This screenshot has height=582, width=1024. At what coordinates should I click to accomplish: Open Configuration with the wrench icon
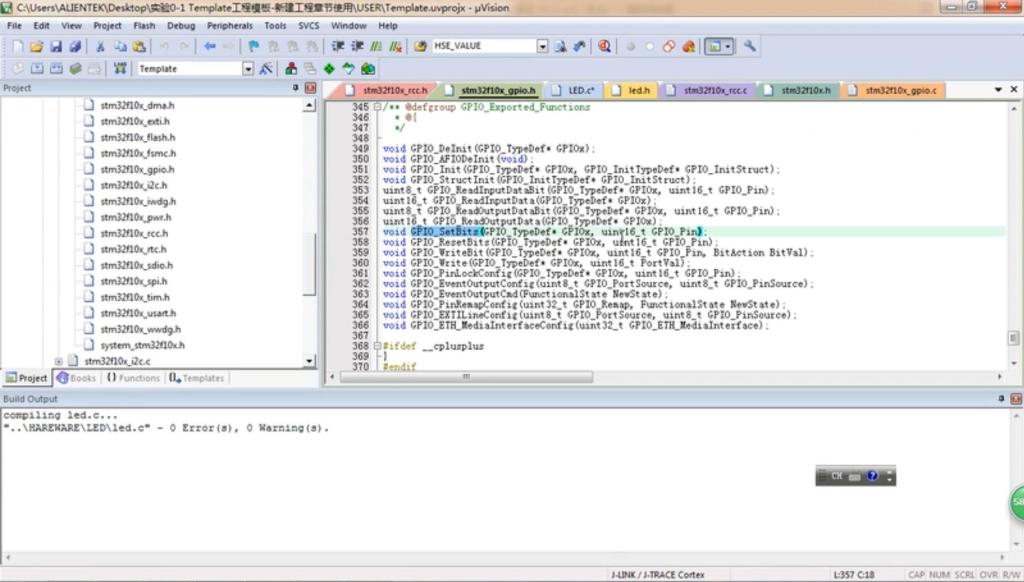click(749, 46)
